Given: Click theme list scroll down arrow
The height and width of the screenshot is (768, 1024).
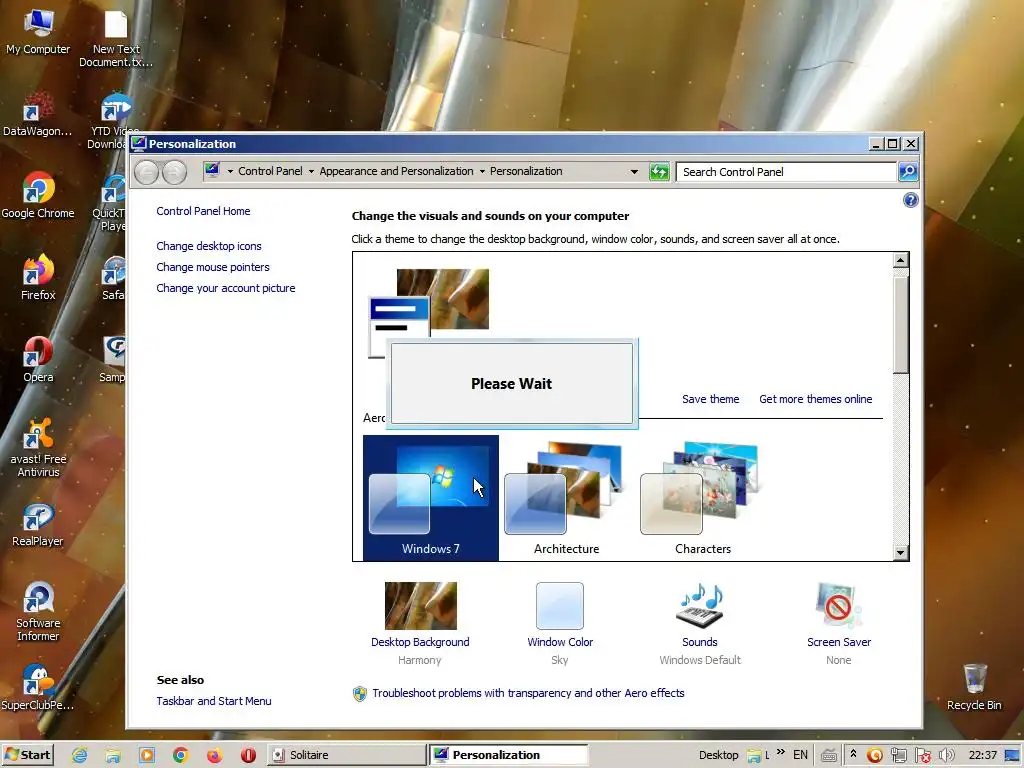Looking at the screenshot, I should (x=901, y=552).
